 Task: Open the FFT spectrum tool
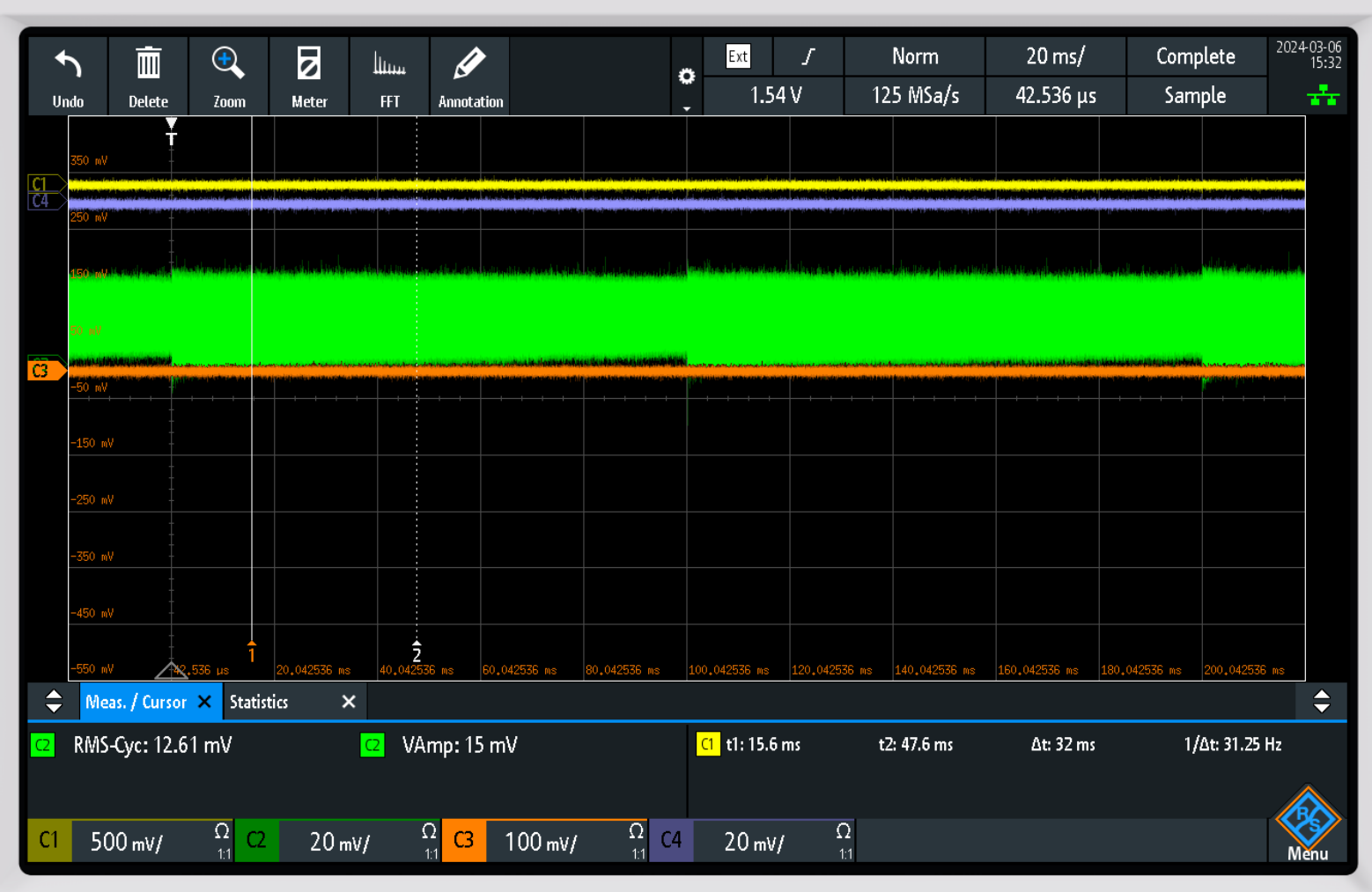point(389,65)
